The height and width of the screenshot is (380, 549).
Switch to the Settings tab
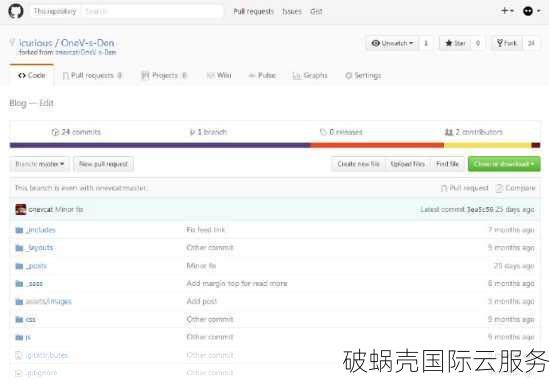tap(363, 75)
